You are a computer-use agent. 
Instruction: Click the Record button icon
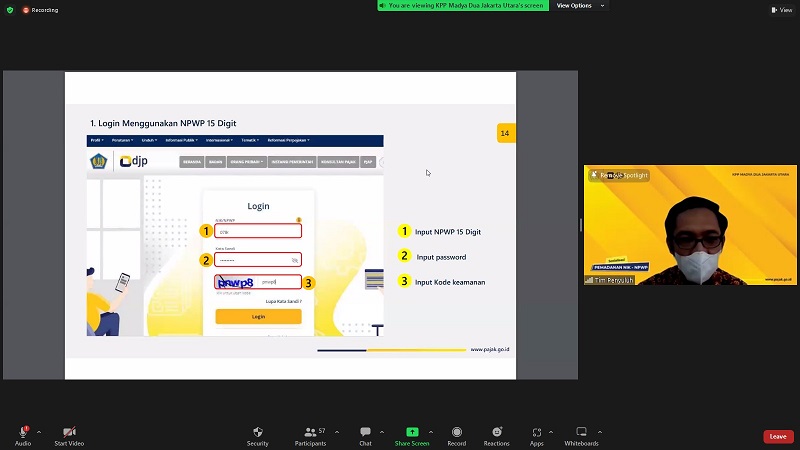coord(456,432)
